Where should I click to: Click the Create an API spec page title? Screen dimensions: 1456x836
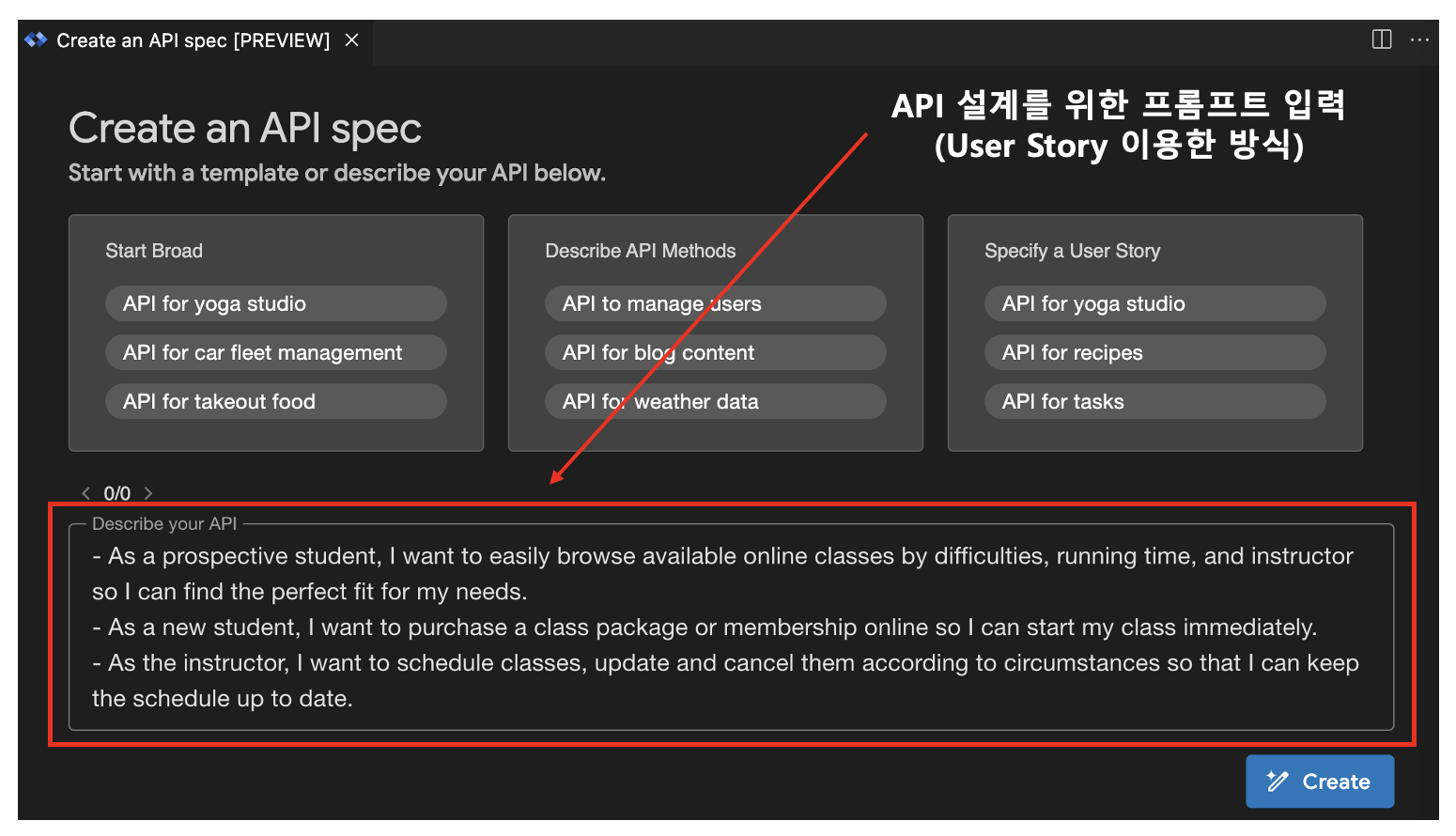point(245,129)
